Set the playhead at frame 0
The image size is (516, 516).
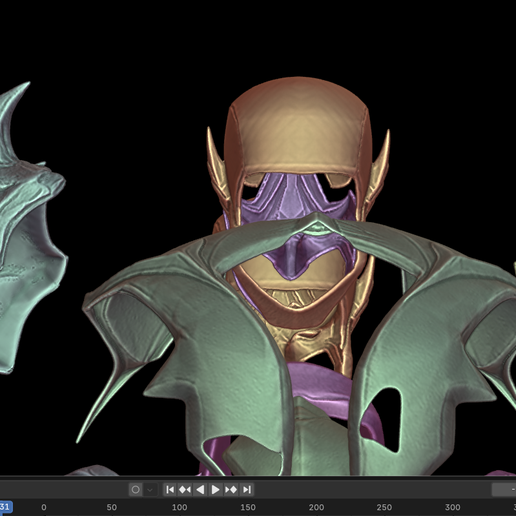(x=44, y=508)
